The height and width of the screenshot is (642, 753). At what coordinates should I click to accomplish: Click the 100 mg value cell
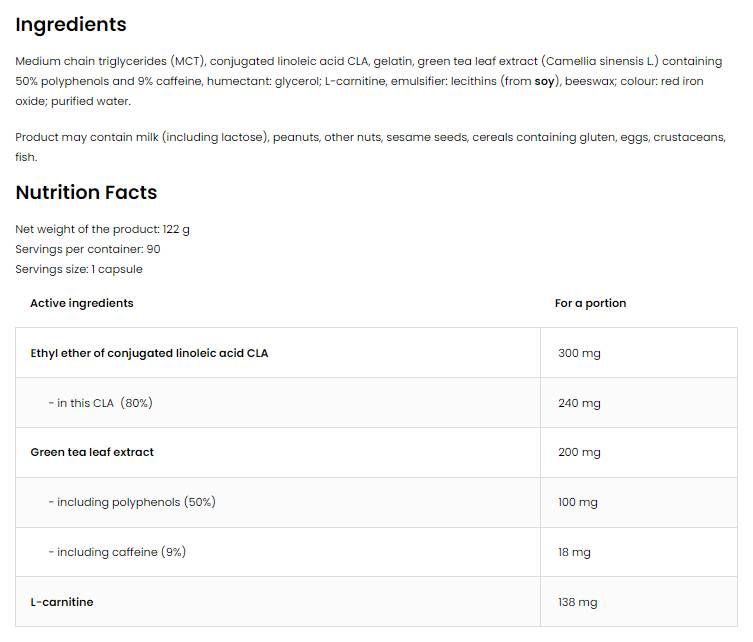[x=639, y=502]
